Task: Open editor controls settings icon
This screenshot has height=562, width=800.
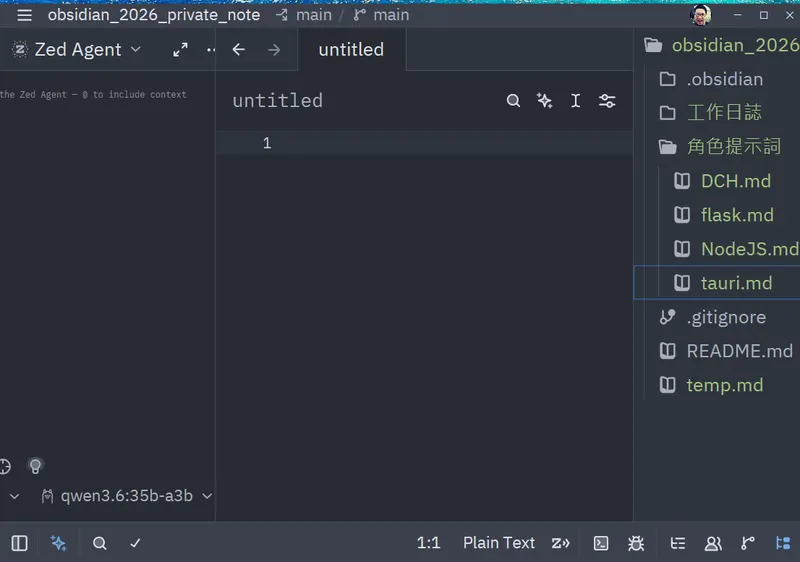Action: [x=607, y=100]
